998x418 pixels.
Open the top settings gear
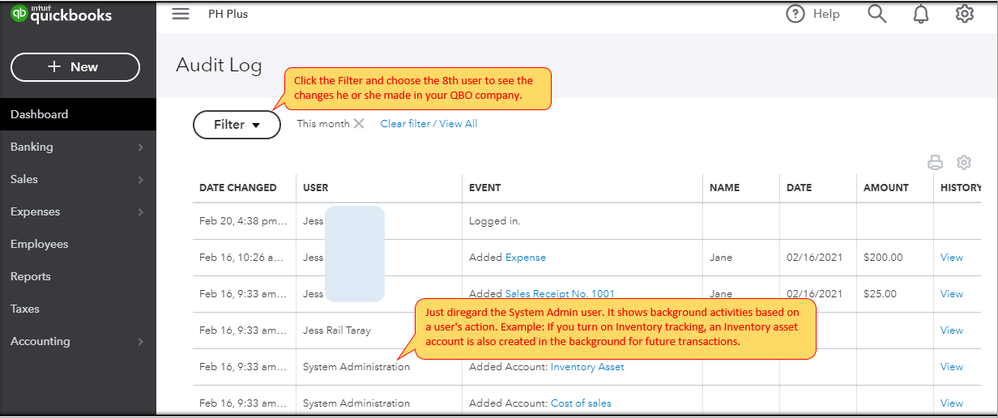click(x=965, y=14)
